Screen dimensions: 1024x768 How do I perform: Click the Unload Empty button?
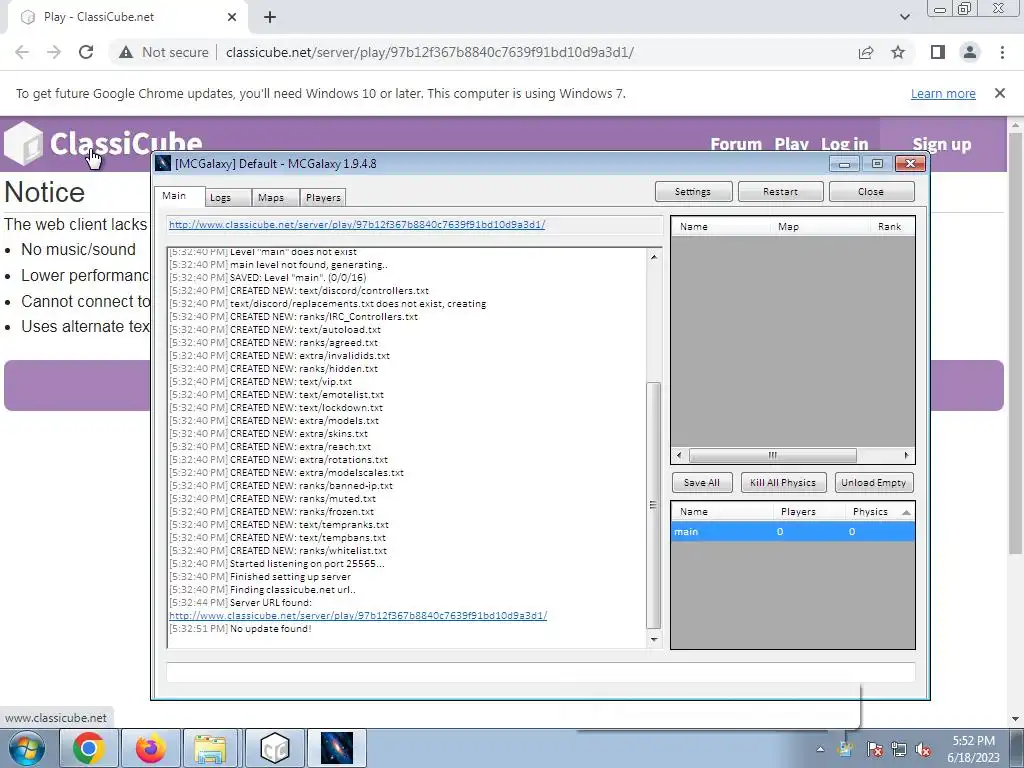(x=874, y=483)
